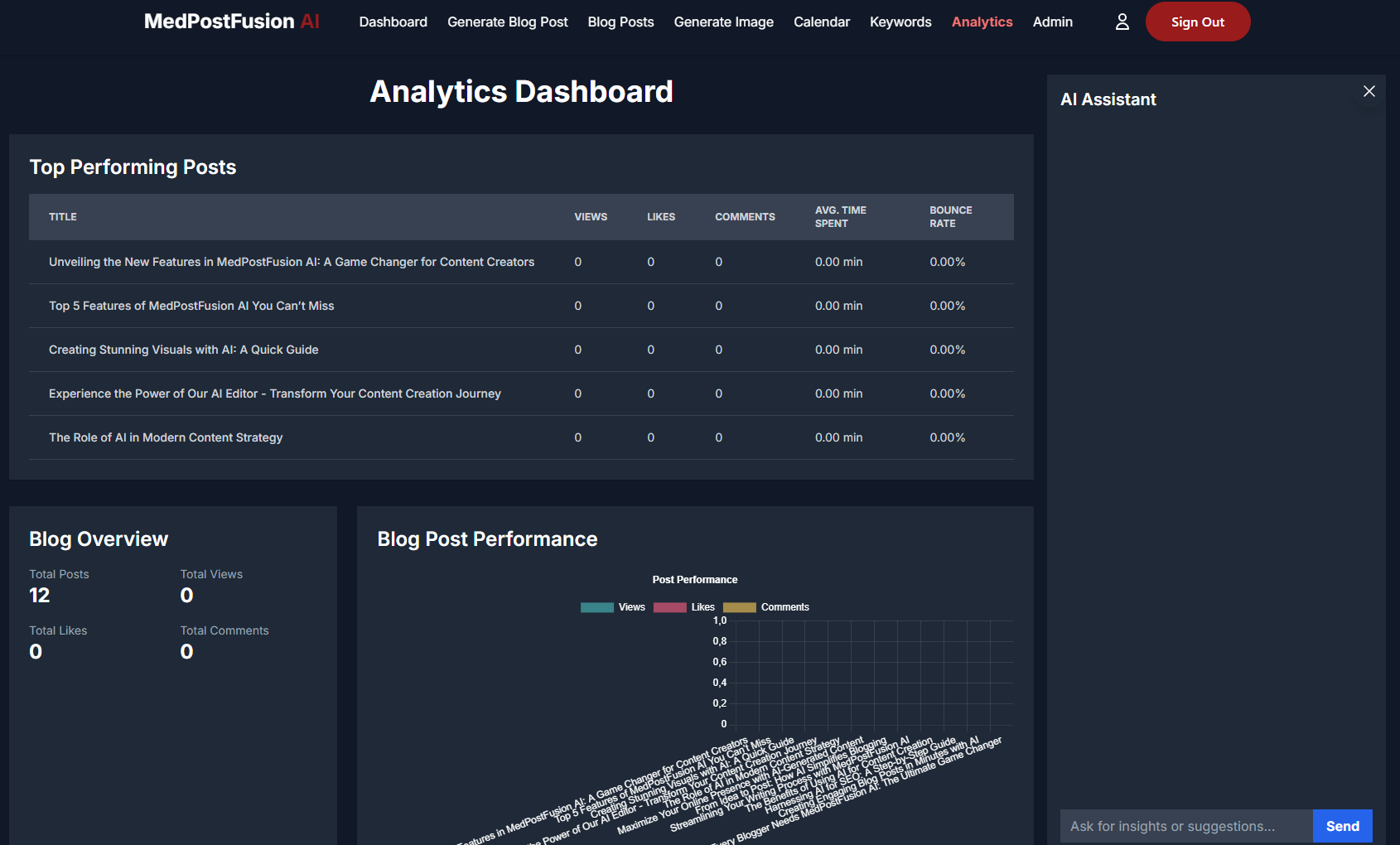
Task: Click bounce rate of 'The Role of AI' row
Action: [948, 437]
